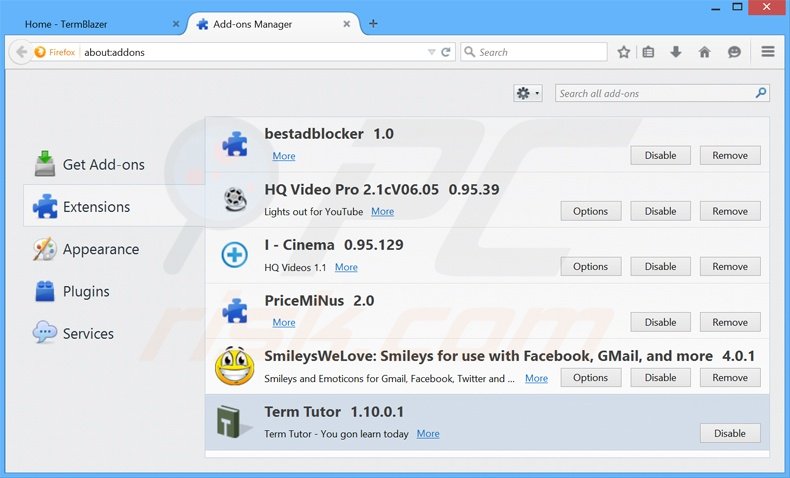Open More link for I - Cinema
Viewport: 790px width, 478px height.
[x=346, y=267]
